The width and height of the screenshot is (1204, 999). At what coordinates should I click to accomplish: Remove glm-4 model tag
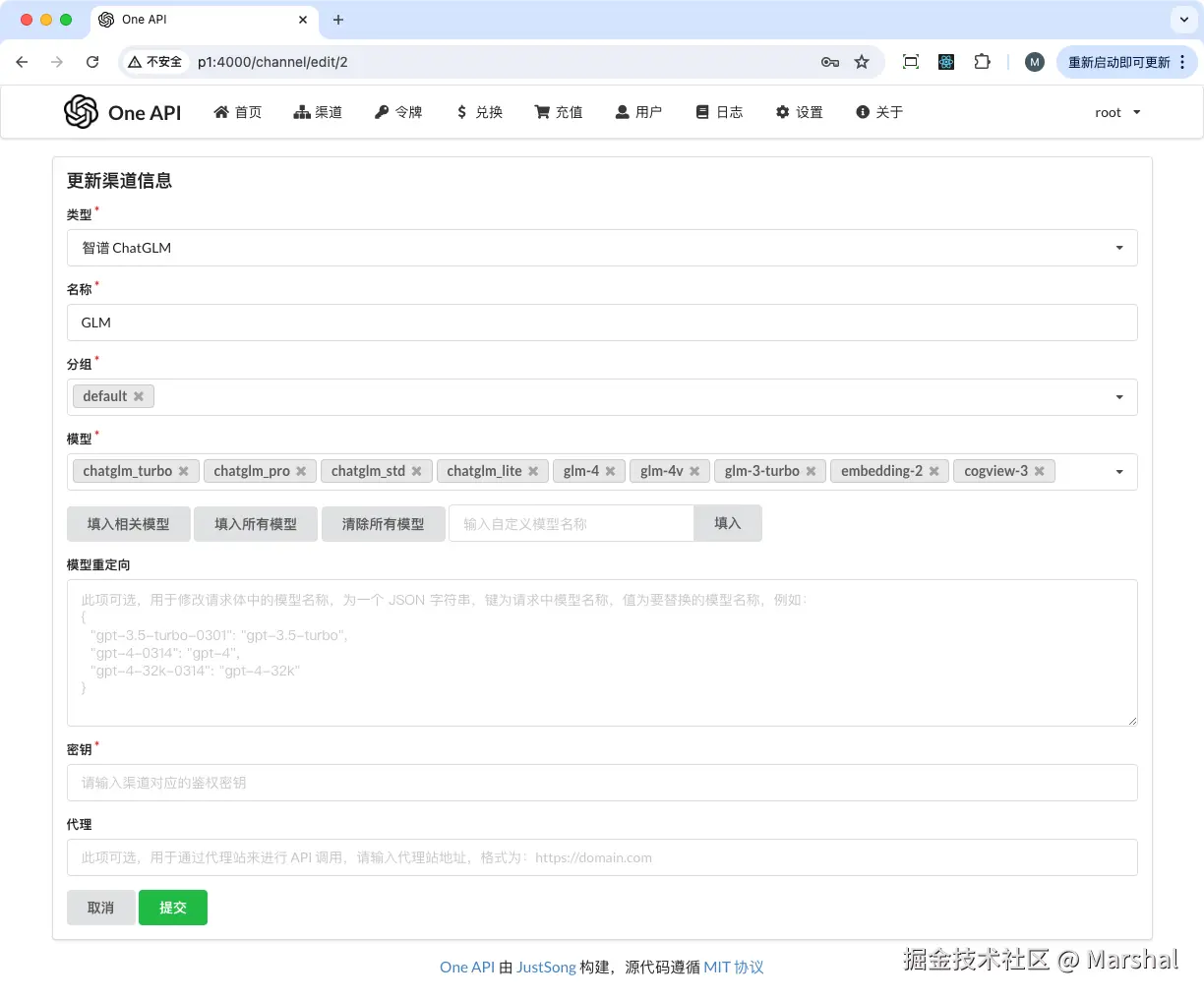point(610,471)
